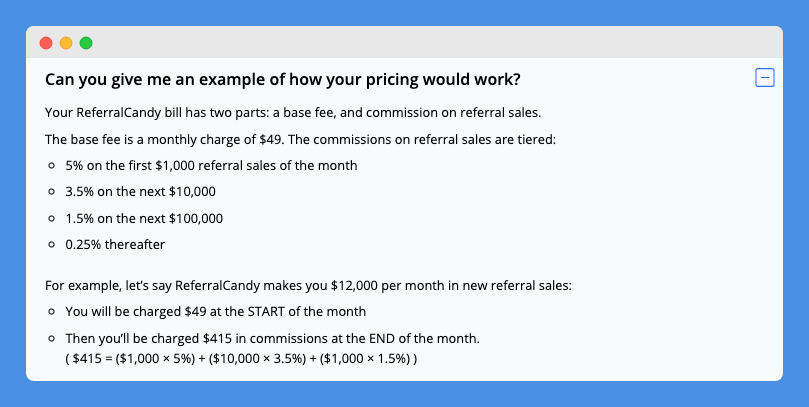This screenshot has height=407, width=809.
Task: Select the '3.5% on the next $10,000' bullet text
Action: click(140, 192)
